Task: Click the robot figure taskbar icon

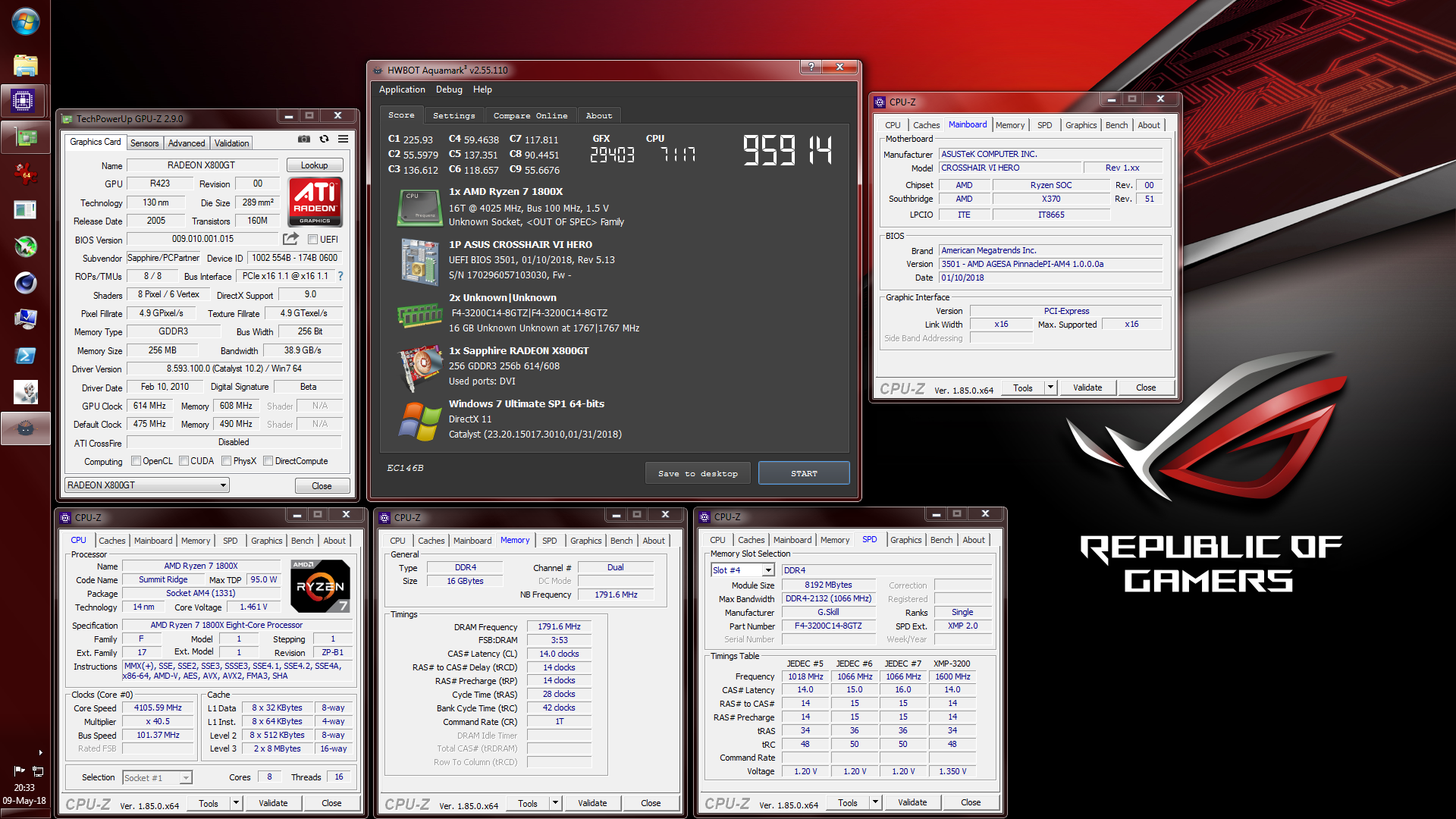Action: (25, 392)
